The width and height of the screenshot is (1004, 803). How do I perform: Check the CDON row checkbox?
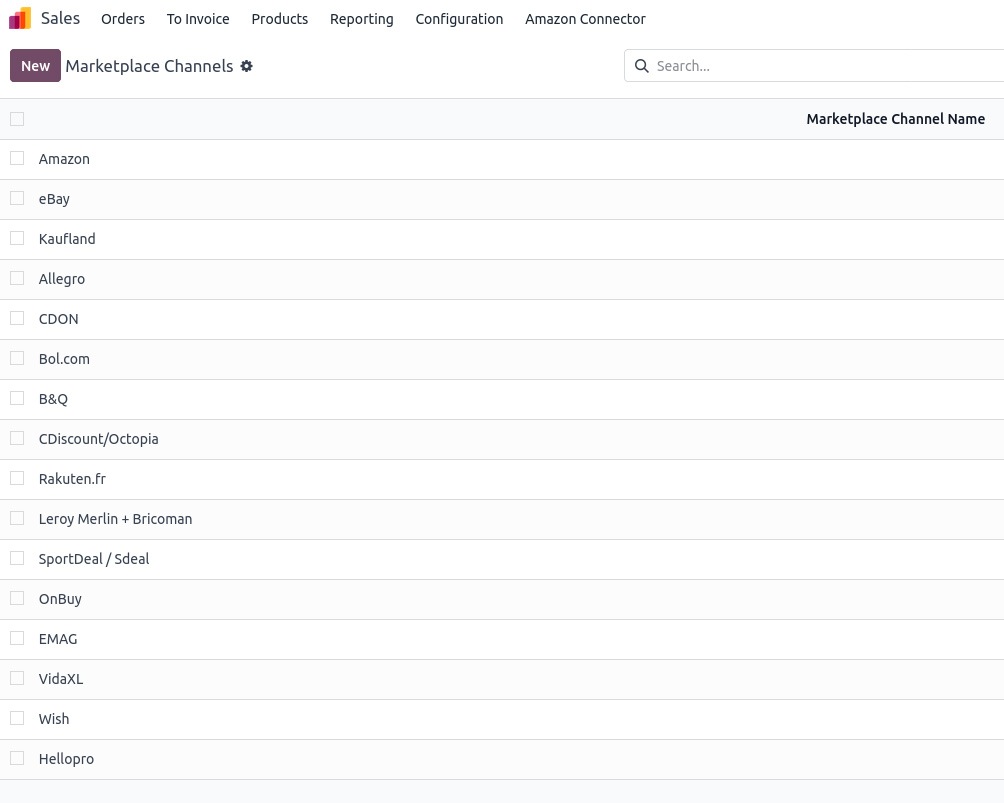(x=17, y=318)
